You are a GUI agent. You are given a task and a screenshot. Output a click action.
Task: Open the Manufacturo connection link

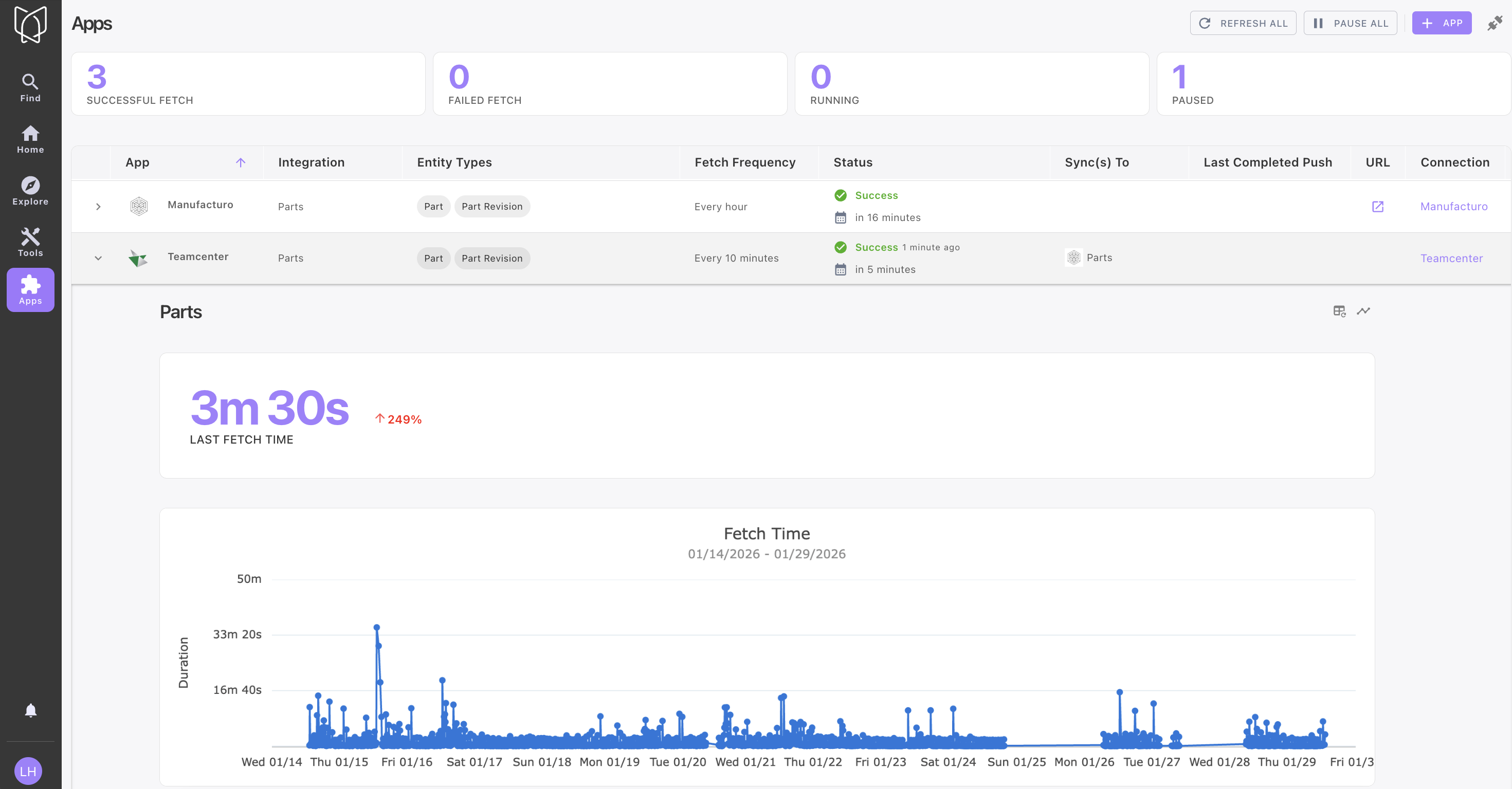1453,207
